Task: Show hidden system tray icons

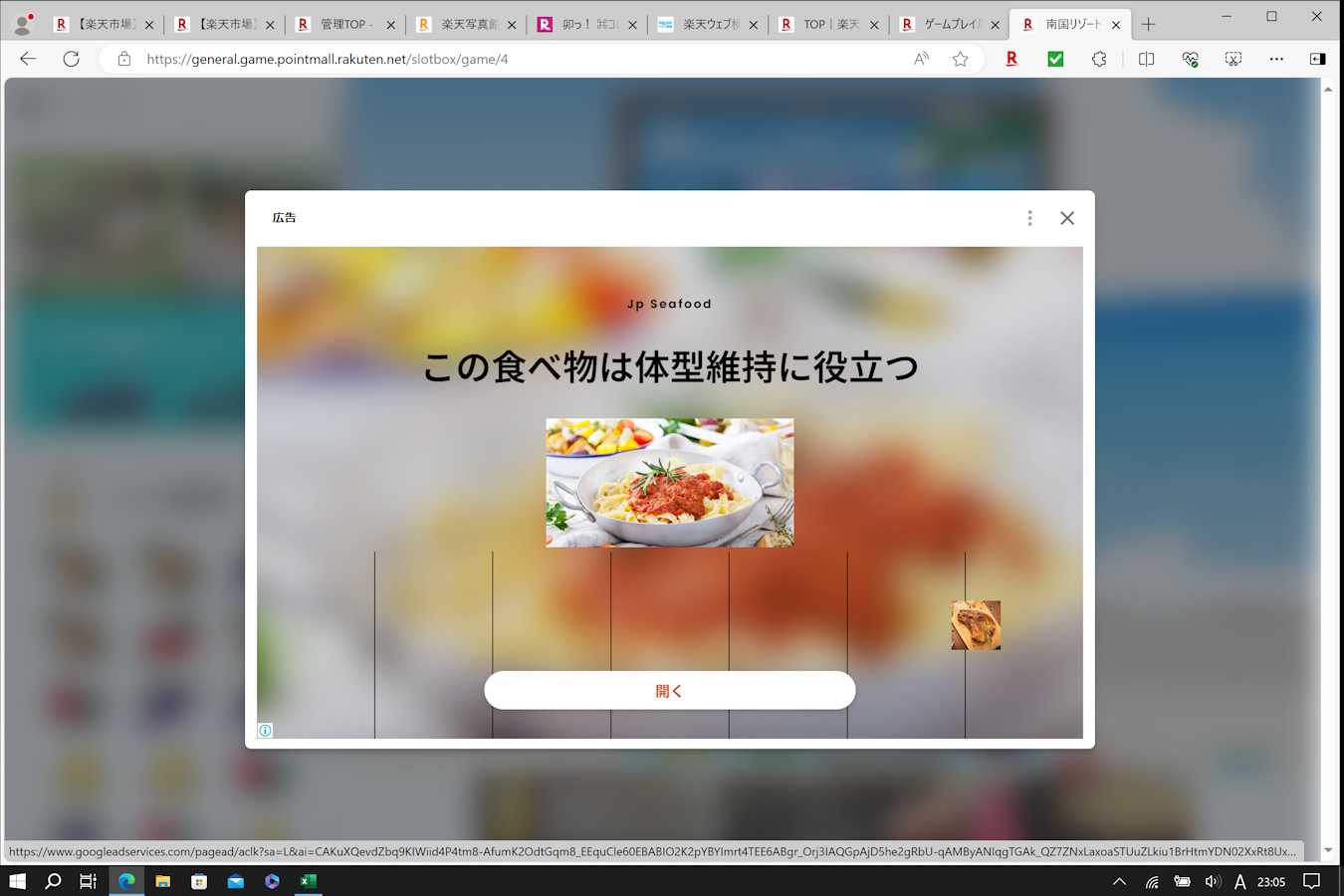Action: 1119,881
